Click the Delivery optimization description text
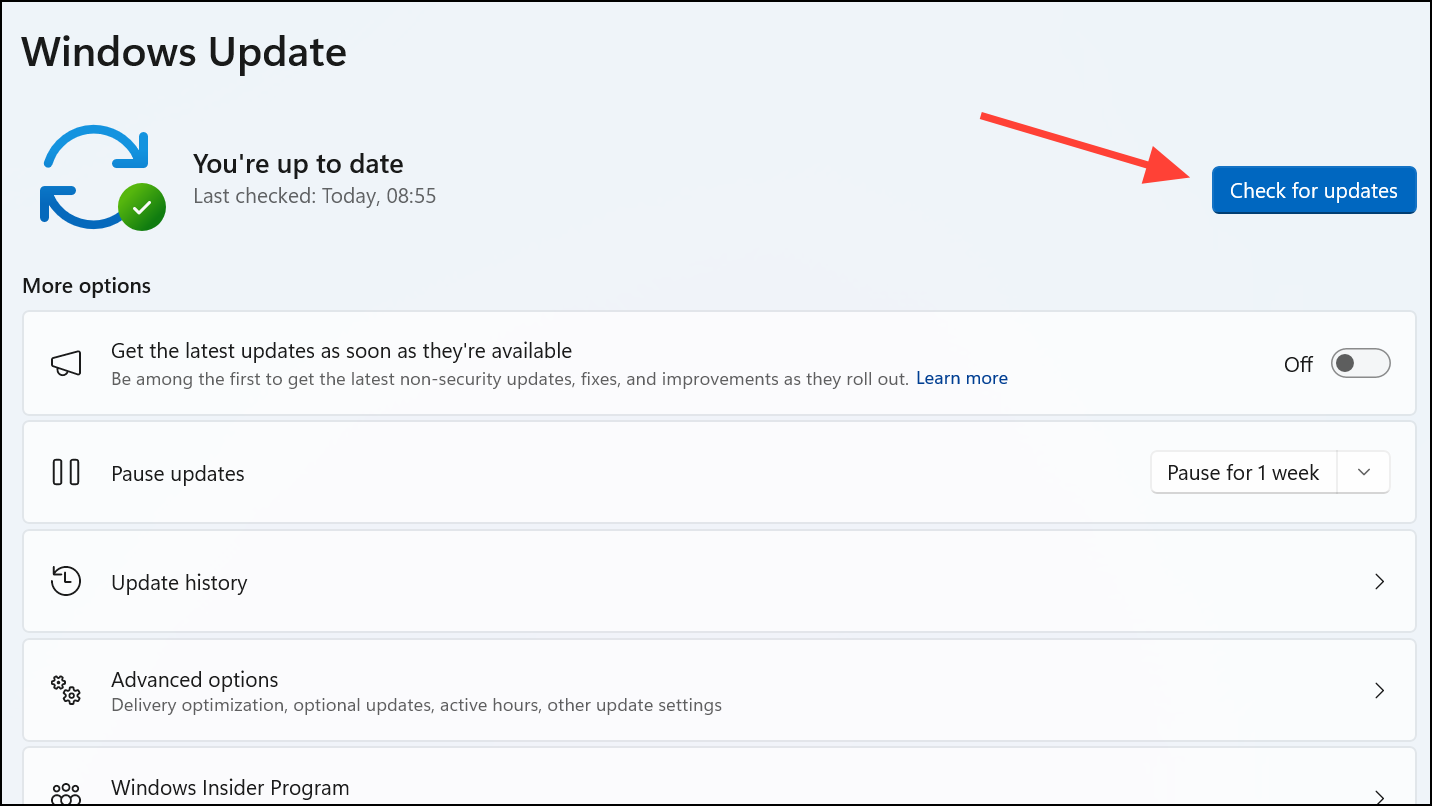1432x806 pixels. click(416, 705)
